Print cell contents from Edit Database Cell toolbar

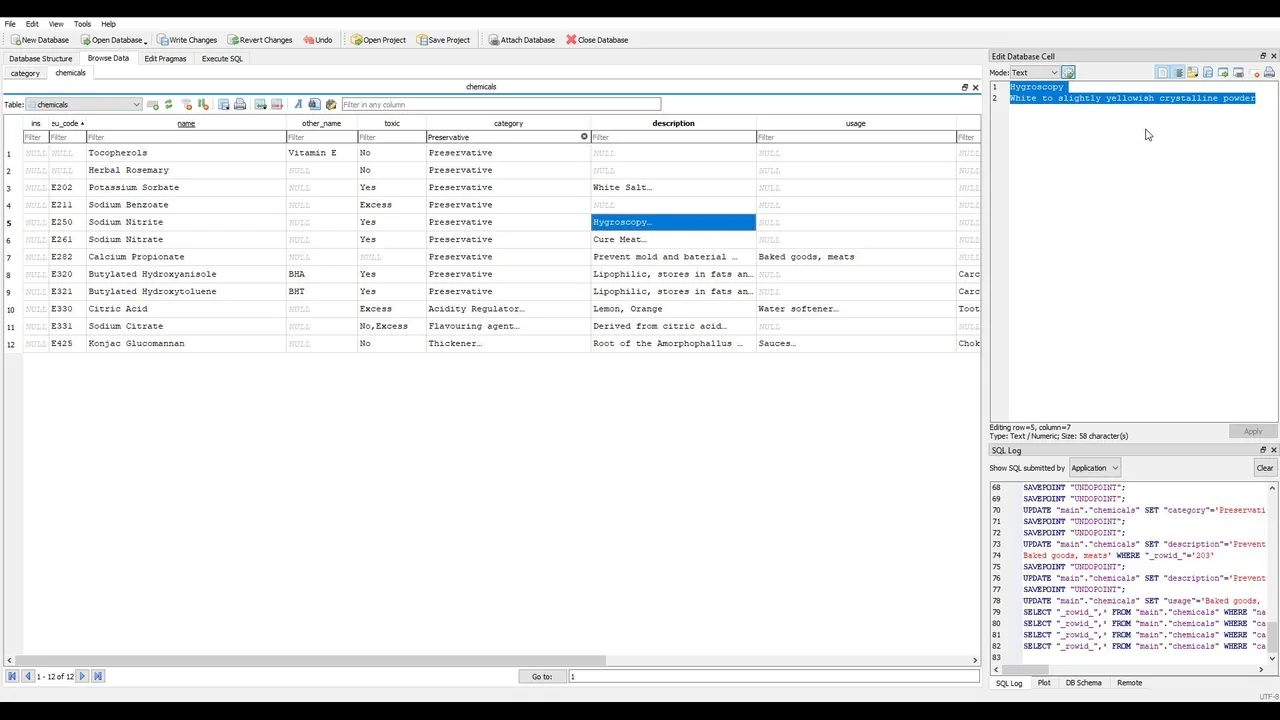click(x=1269, y=72)
